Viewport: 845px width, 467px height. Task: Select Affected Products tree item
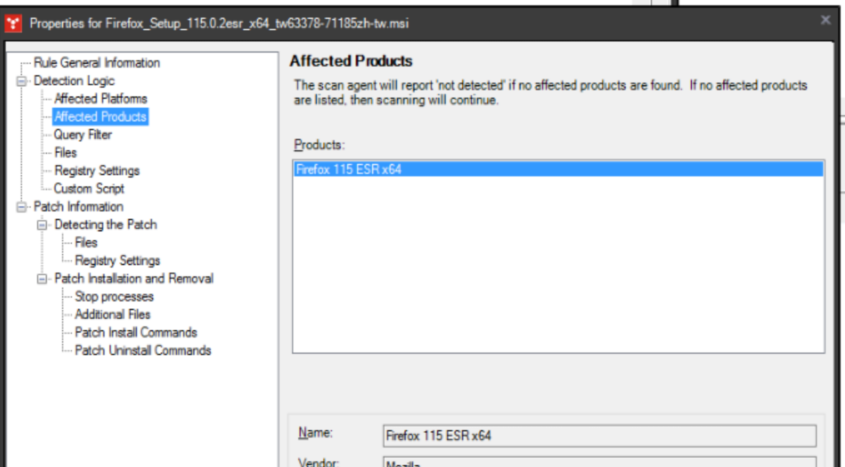[100, 117]
